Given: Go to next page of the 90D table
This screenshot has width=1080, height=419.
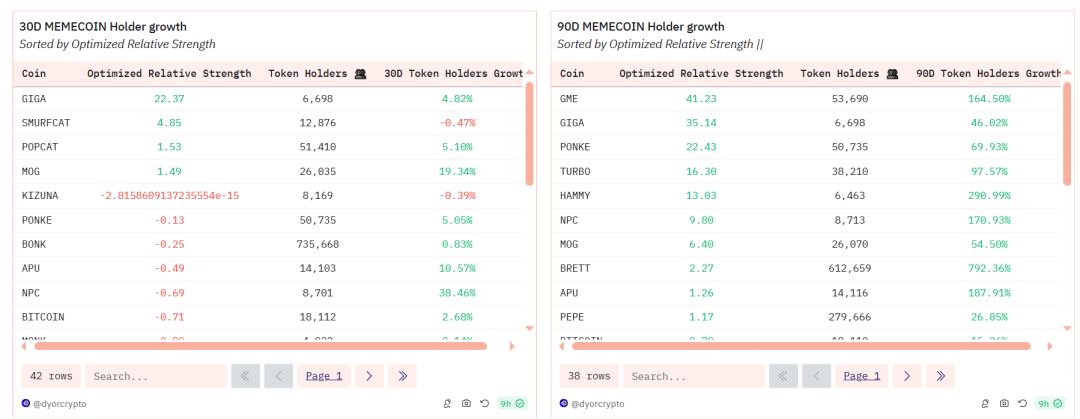Looking at the screenshot, I should pyautogui.click(x=907, y=376).
